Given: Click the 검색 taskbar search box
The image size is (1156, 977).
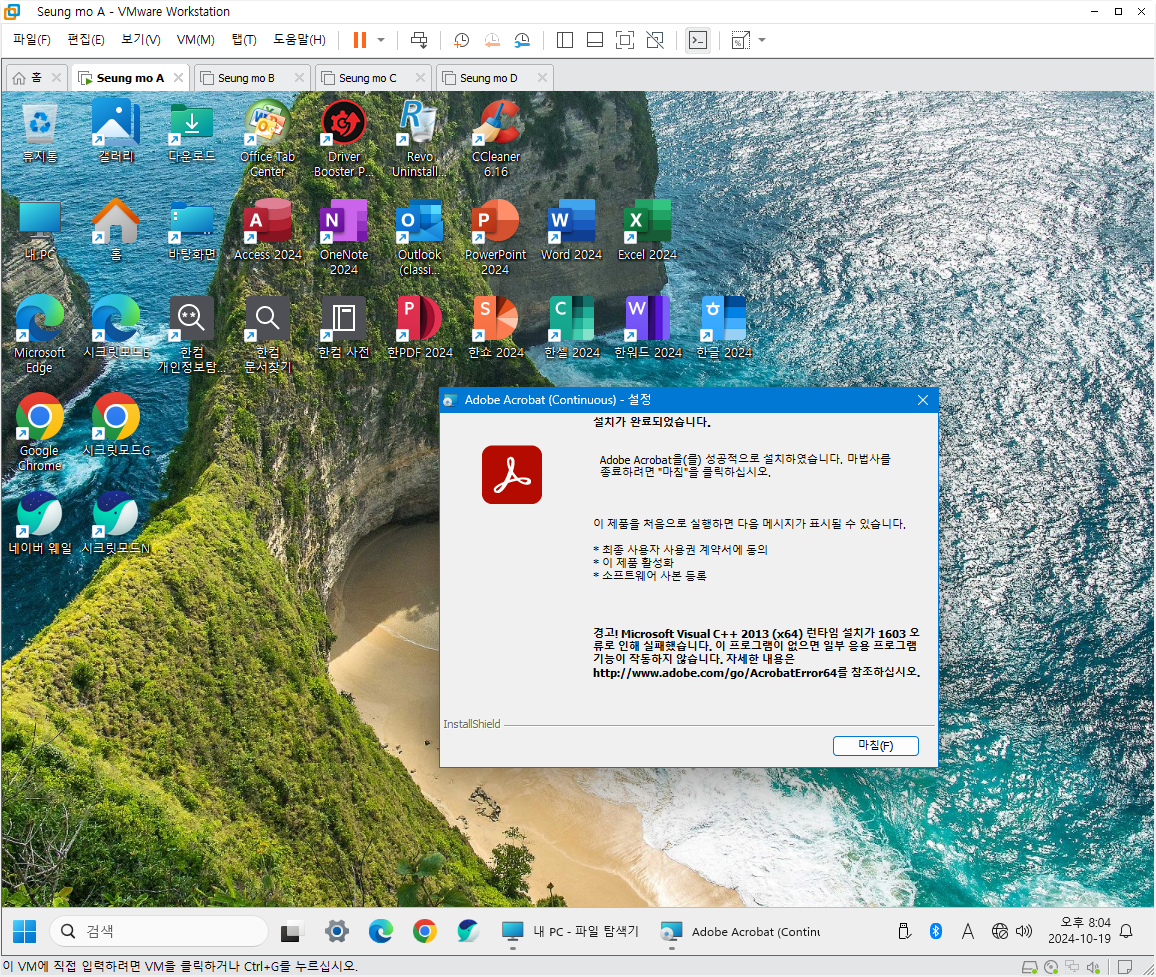Looking at the screenshot, I should (159, 931).
